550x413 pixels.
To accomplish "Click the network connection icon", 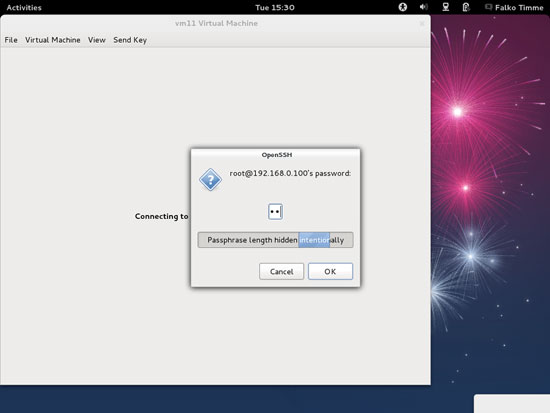I will coord(445,7).
